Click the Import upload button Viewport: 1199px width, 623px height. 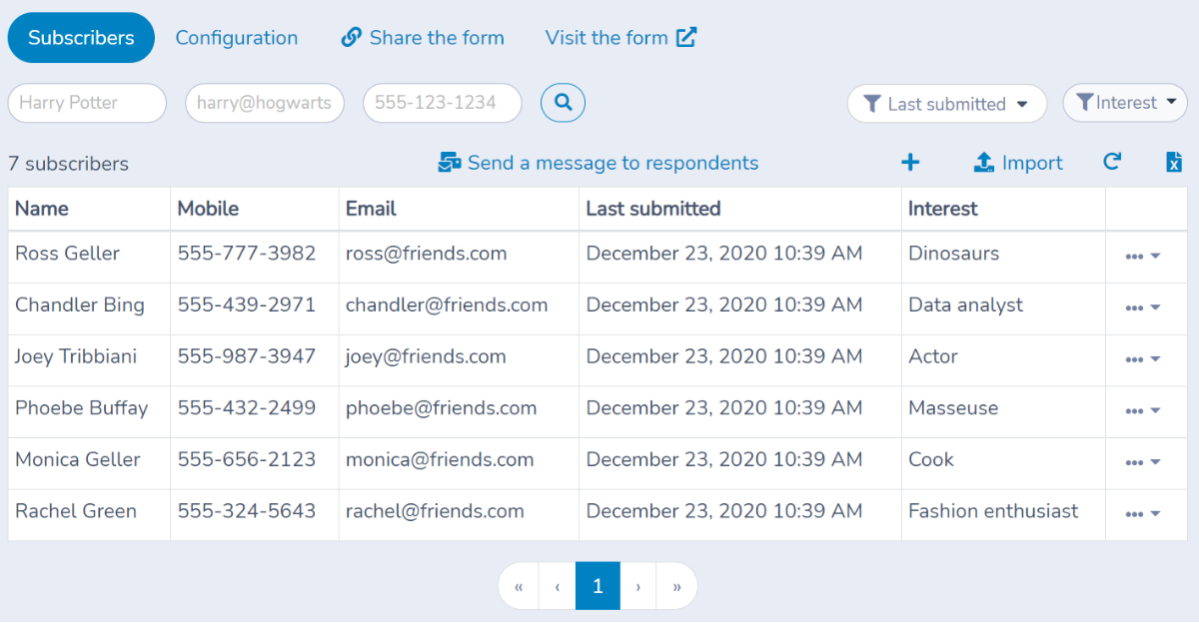coord(1018,163)
